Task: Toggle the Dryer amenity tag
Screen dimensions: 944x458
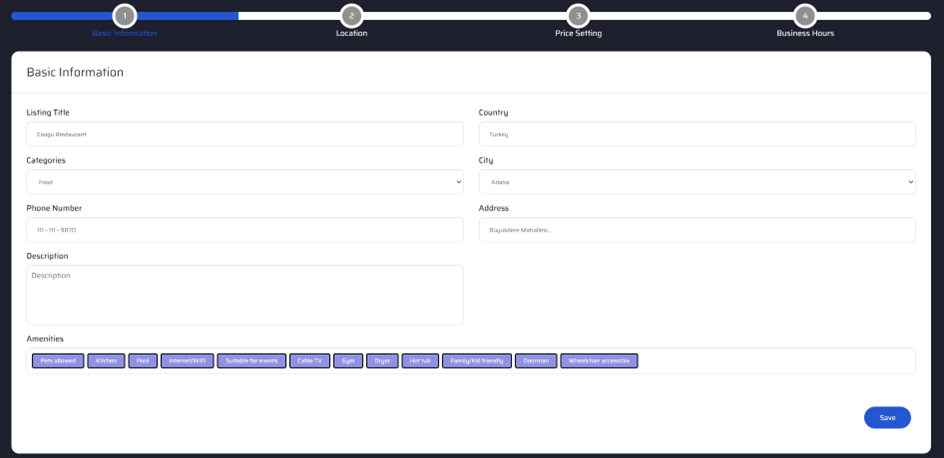Action: [x=382, y=361]
